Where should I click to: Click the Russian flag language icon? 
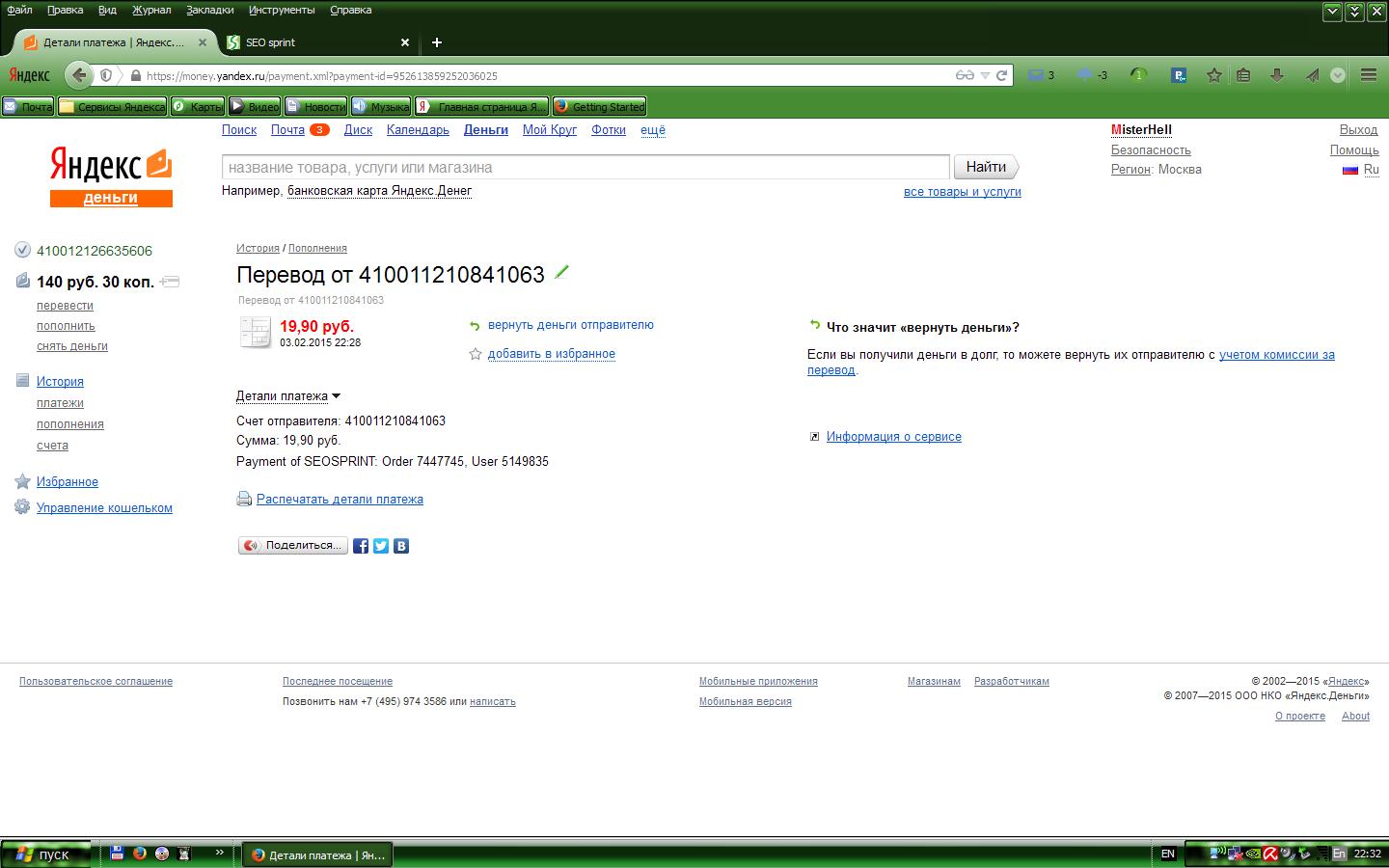(1350, 170)
